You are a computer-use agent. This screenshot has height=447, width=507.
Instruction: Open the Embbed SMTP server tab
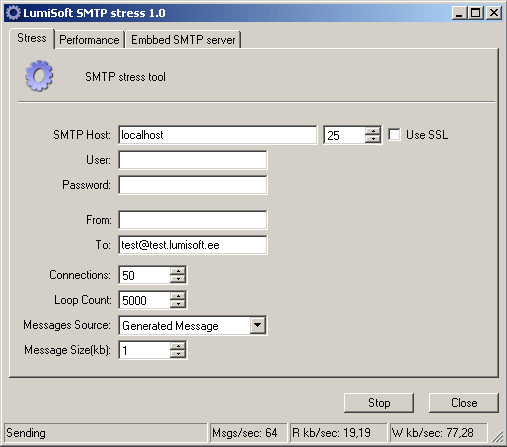[183, 40]
